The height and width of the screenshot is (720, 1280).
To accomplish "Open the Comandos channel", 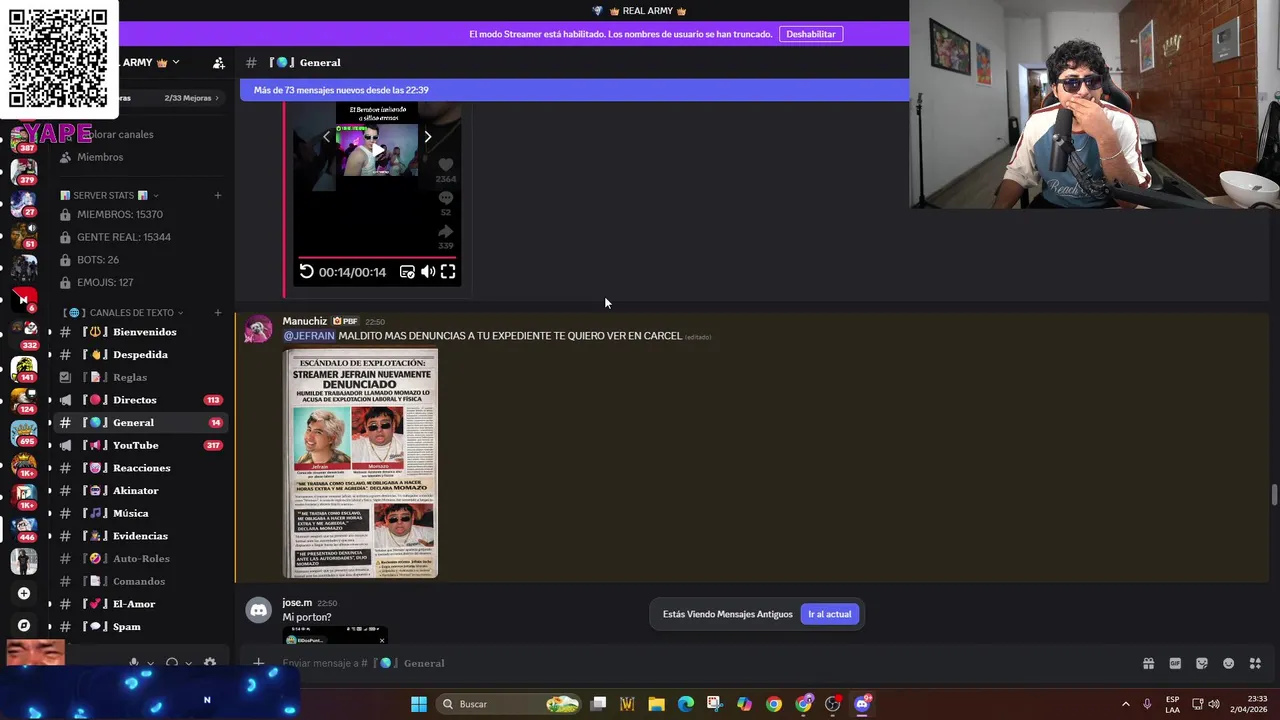I will click(140, 581).
